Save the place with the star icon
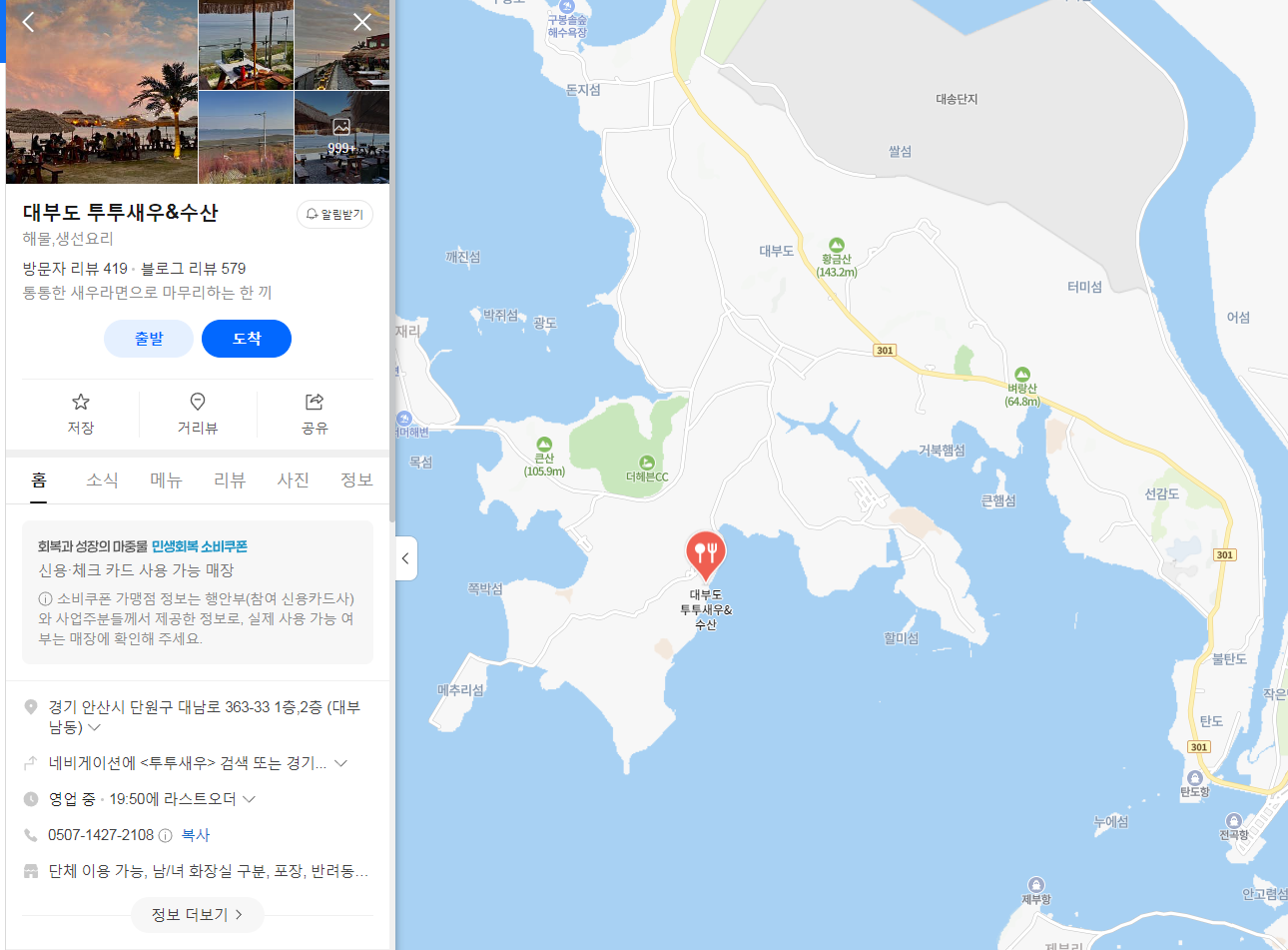 coord(81,413)
